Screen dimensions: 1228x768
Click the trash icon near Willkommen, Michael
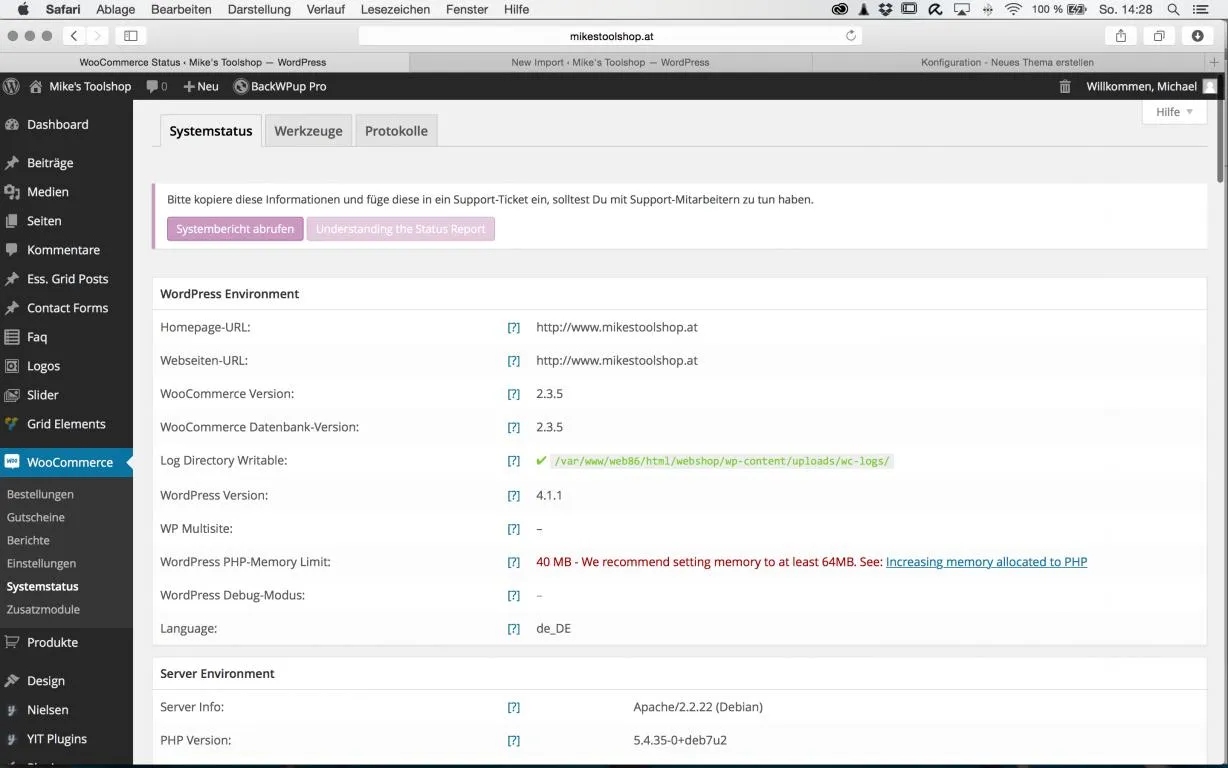[x=1065, y=86]
